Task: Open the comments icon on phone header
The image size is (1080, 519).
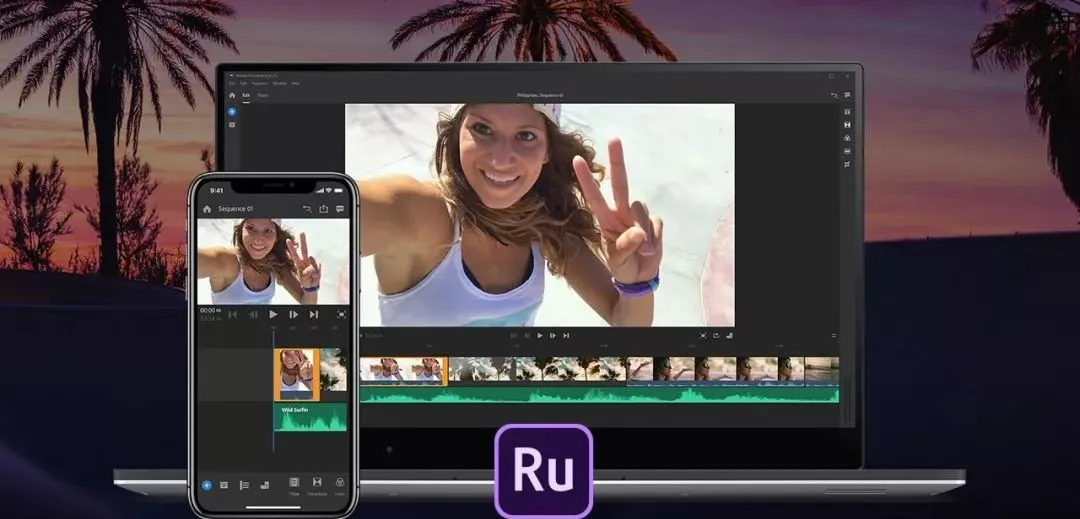Action: (x=340, y=209)
